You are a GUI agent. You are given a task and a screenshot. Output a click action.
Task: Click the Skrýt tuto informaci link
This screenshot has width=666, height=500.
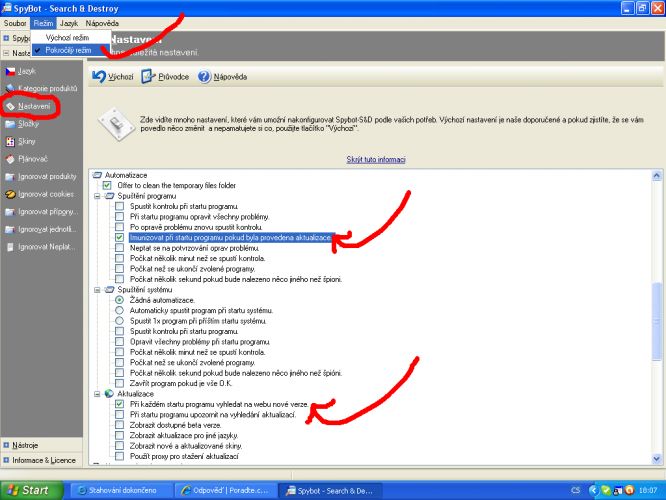pos(376,159)
